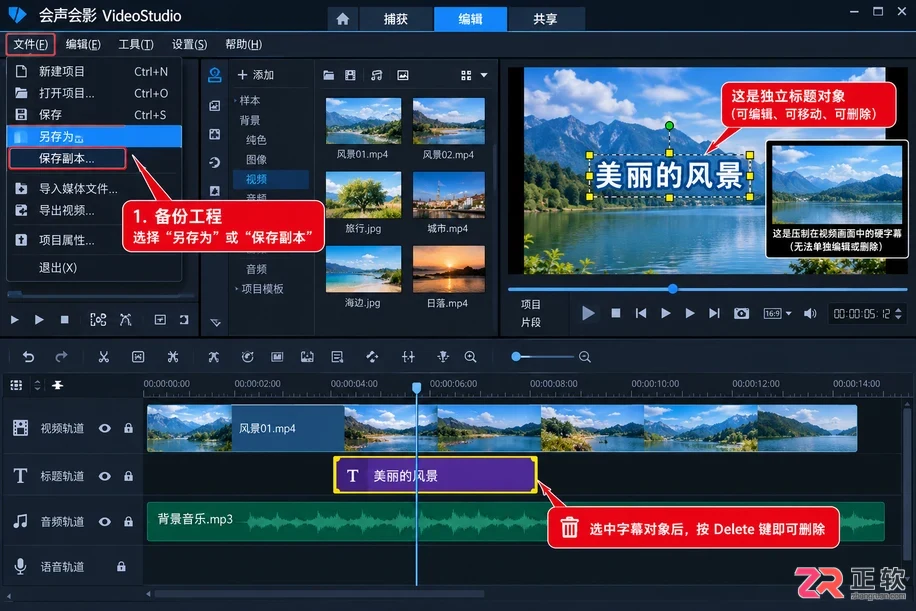Viewport: 916px width, 611px height.
Task: Open the thumbnail view dropdown arrow
Action: [x=484, y=75]
